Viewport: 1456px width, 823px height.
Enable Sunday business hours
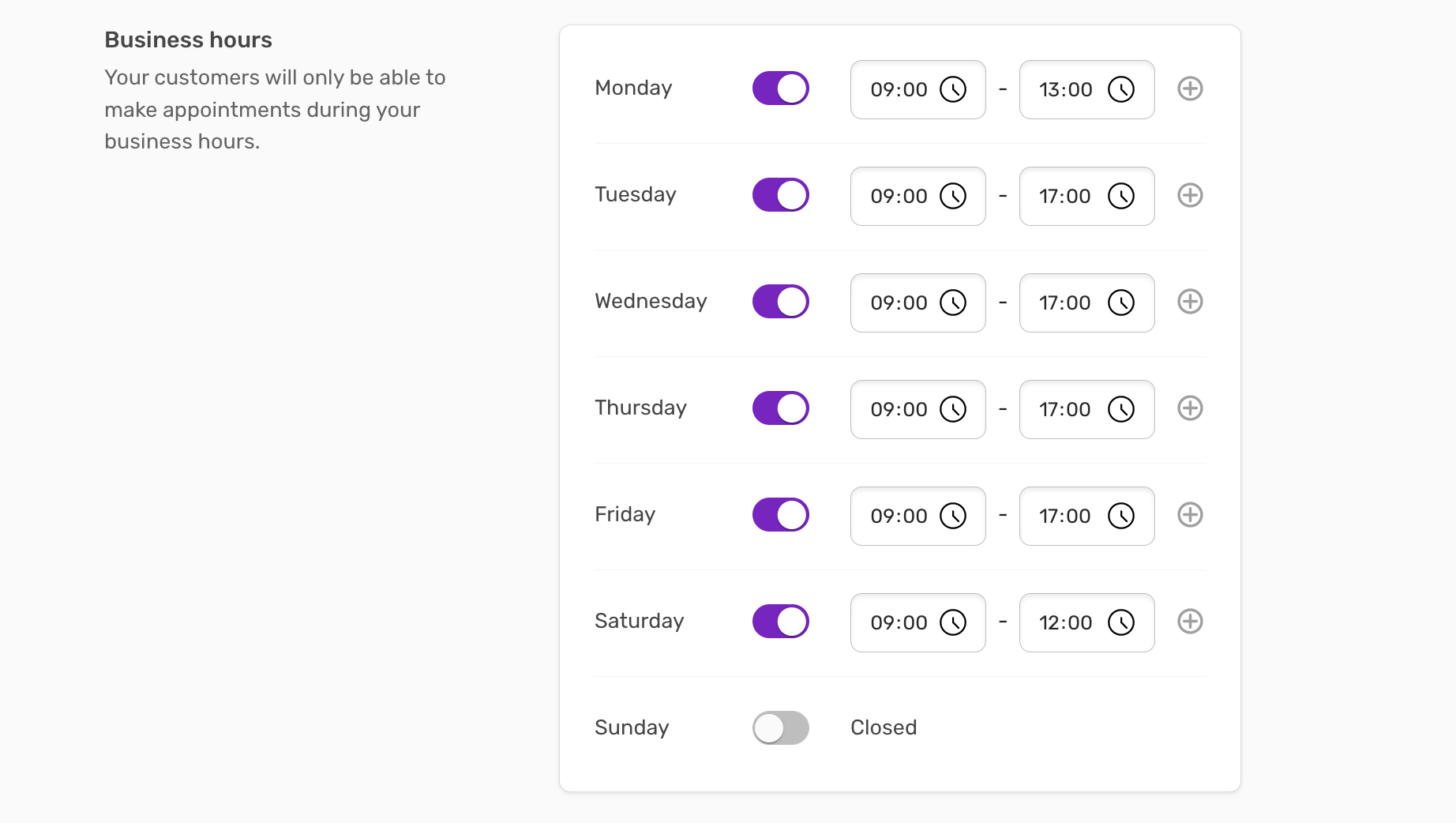tap(781, 728)
